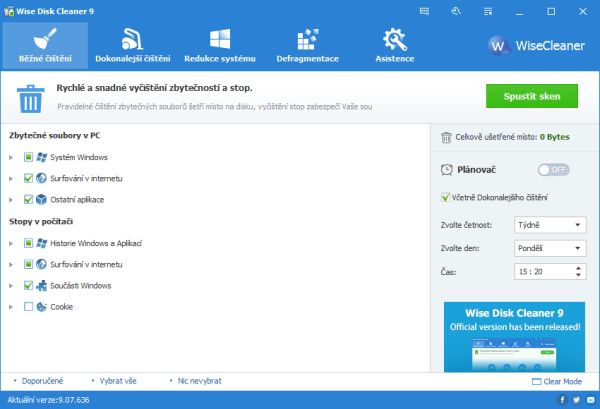The width and height of the screenshot is (600, 409).
Task: Switch to Dokonalejší čištění tab
Action: 132,46
